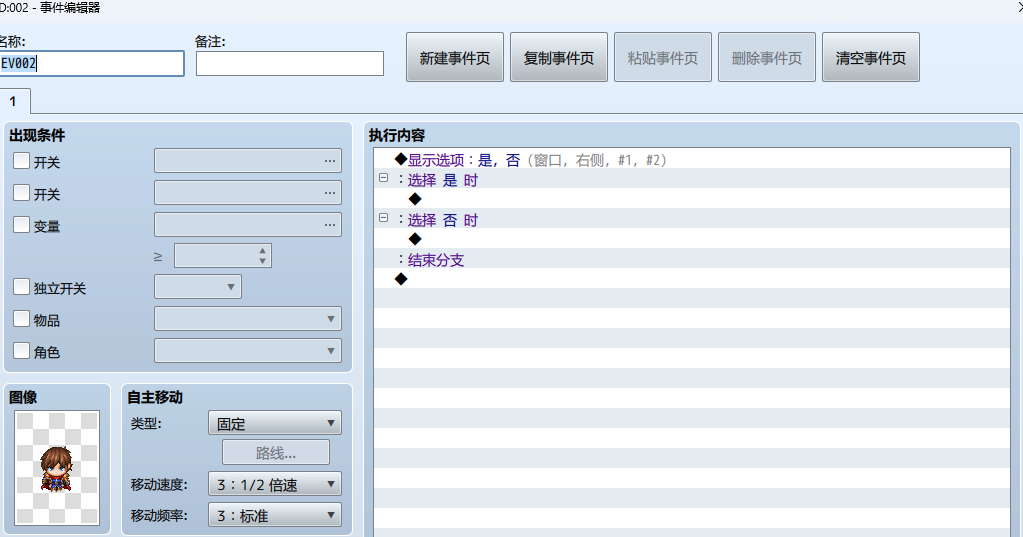Enable the first 开关 condition checkbox
Image resolution: width=1023 pixels, height=537 pixels.
click(22, 161)
